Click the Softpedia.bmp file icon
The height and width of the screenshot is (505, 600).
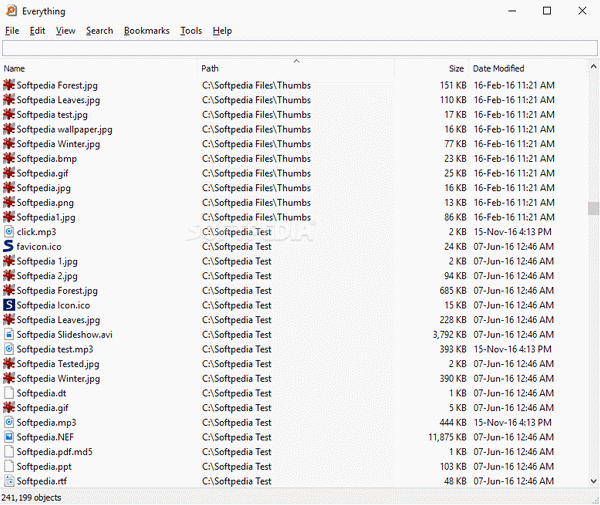tap(9, 158)
